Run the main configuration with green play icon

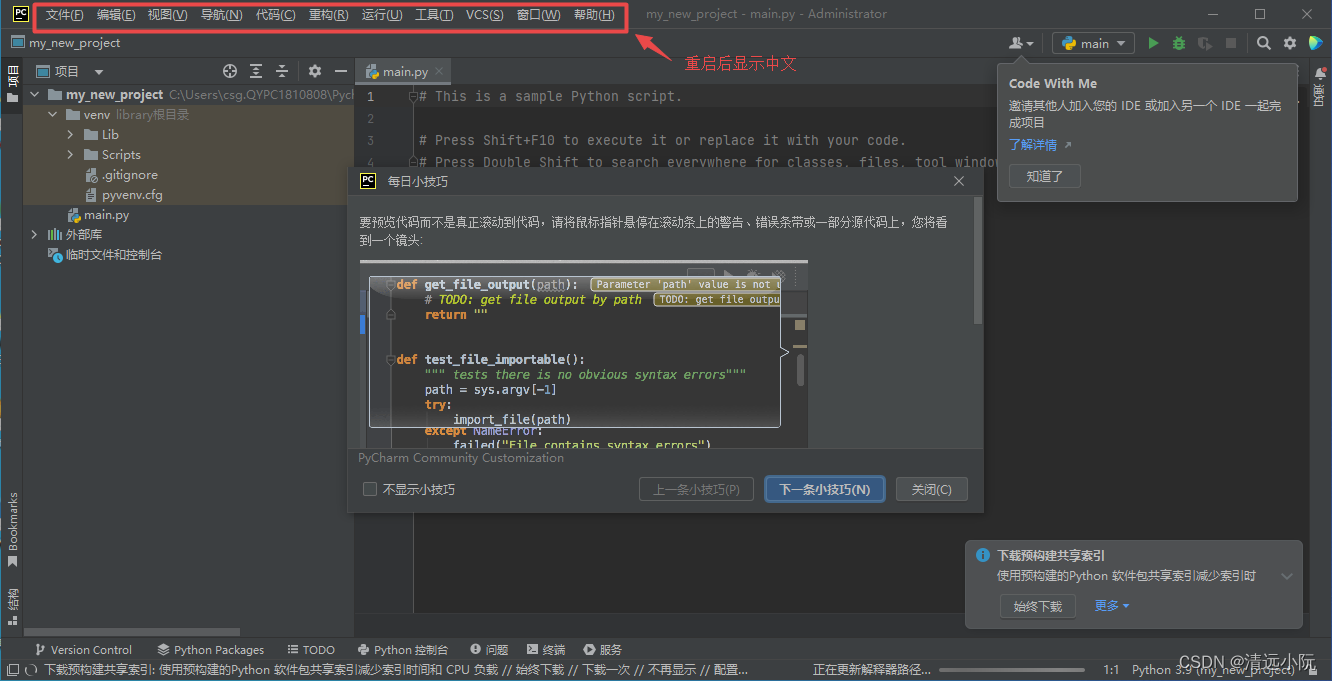tap(1153, 43)
